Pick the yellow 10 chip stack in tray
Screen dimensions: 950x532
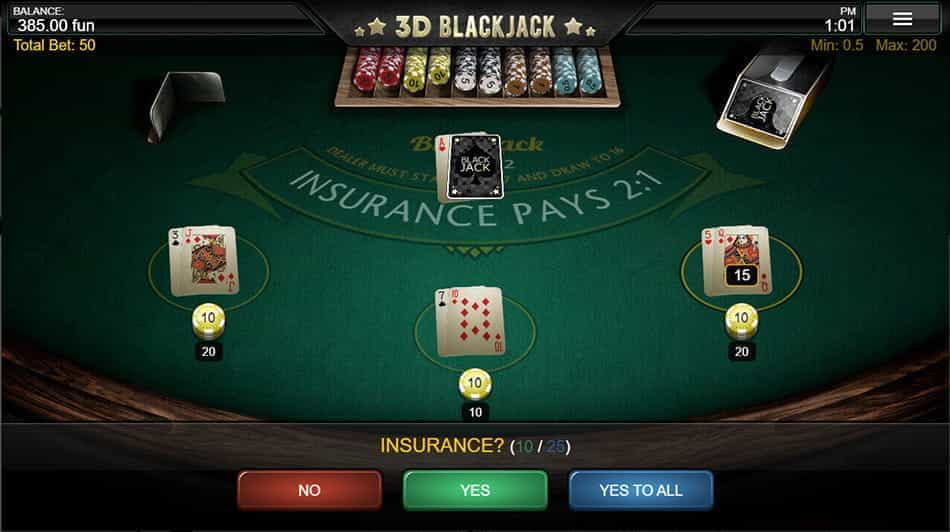click(427, 70)
